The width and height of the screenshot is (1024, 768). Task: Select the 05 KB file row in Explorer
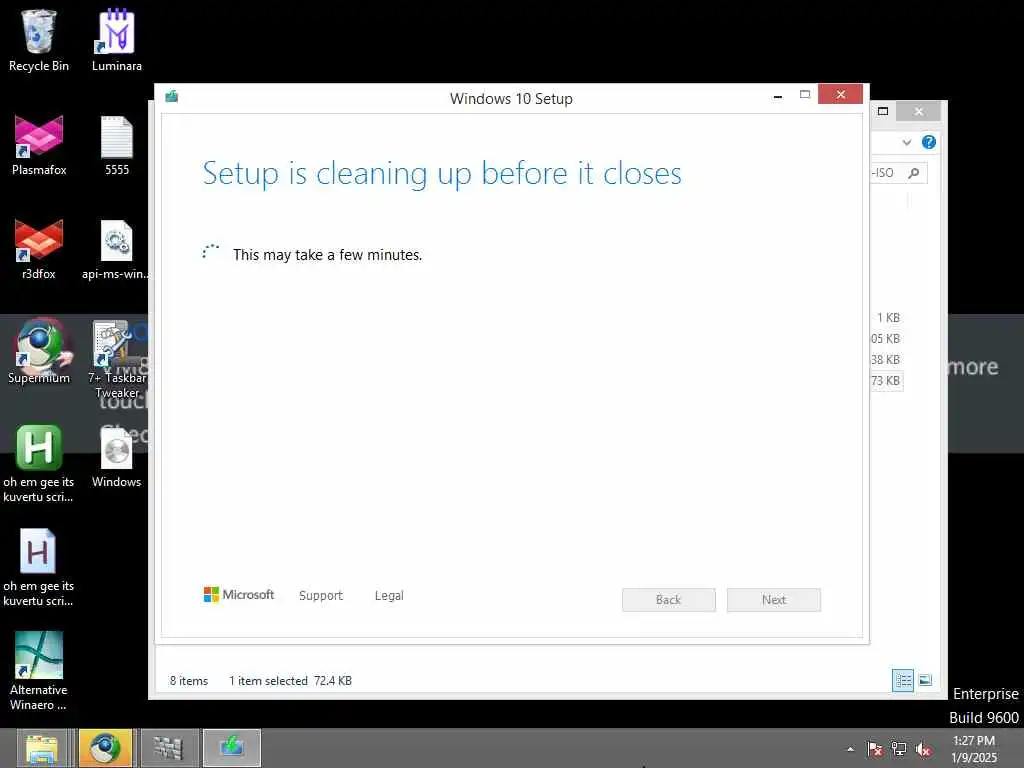point(886,339)
